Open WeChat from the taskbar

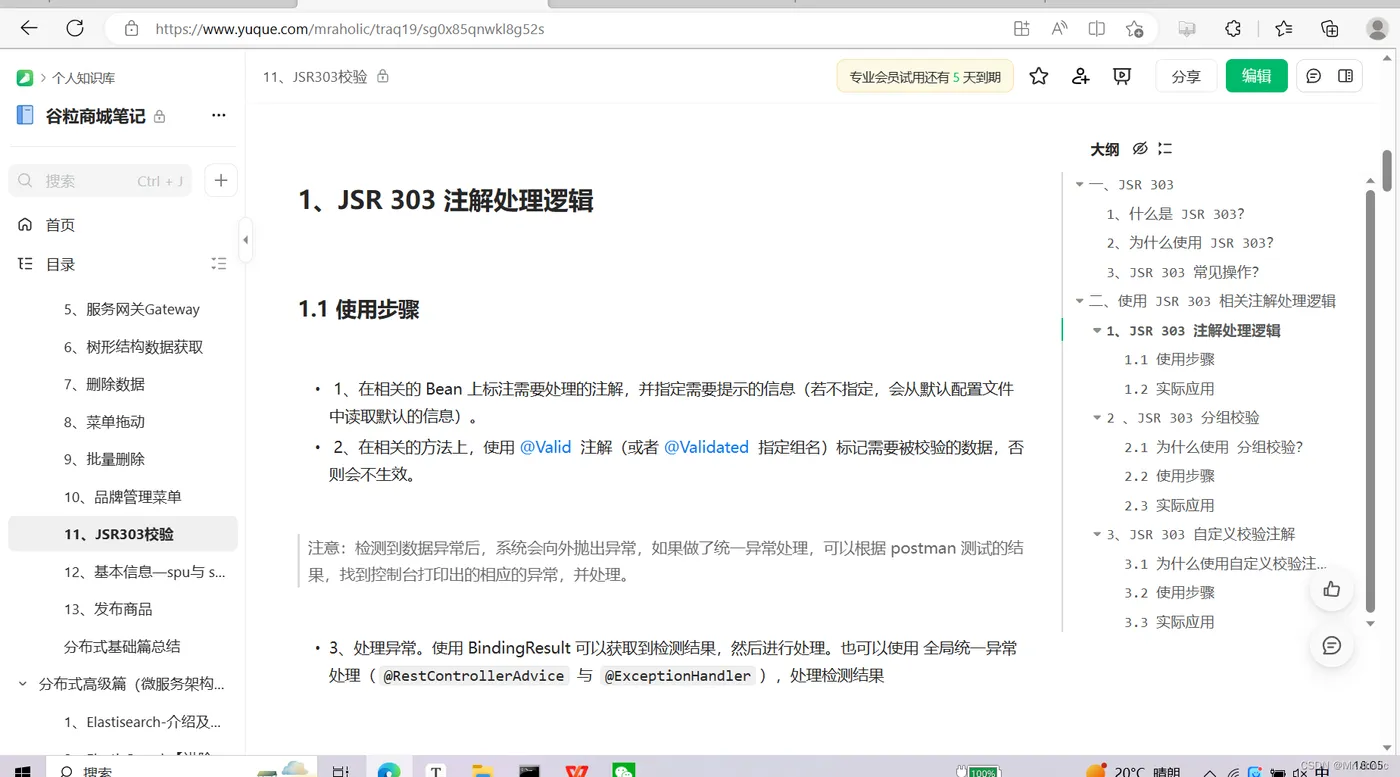point(624,771)
